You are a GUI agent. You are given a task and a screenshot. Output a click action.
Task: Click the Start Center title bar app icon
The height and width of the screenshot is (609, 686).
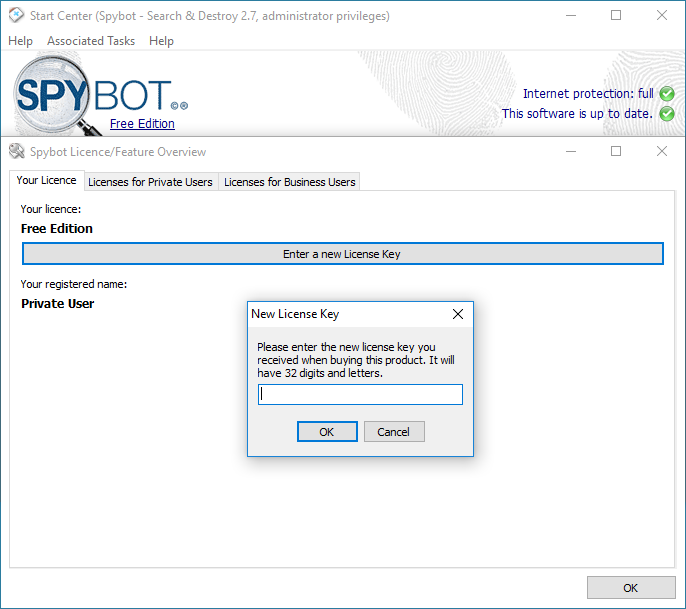coord(16,15)
